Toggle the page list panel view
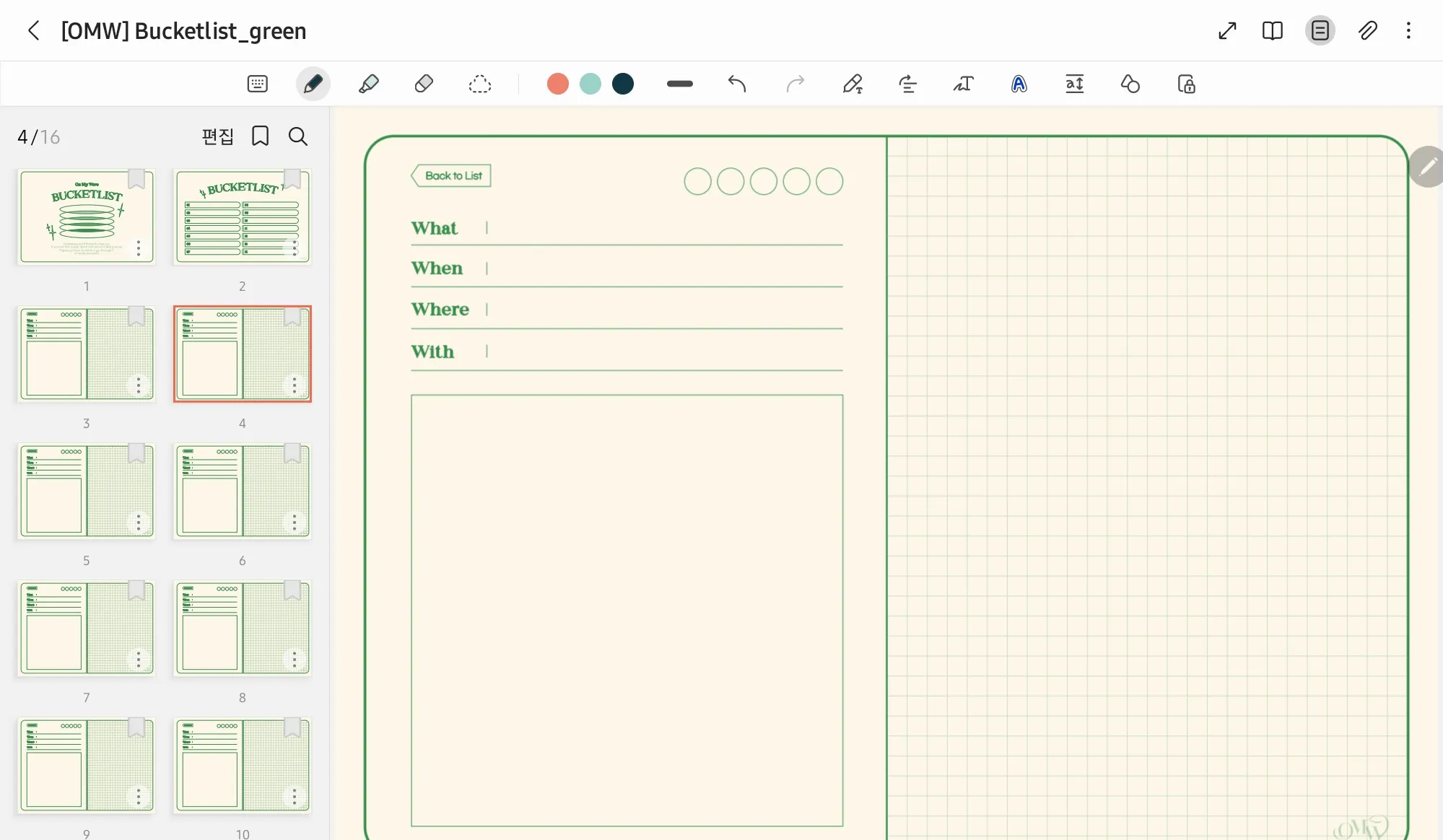This screenshot has height=840, width=1443. click(x=1320, y=30)
